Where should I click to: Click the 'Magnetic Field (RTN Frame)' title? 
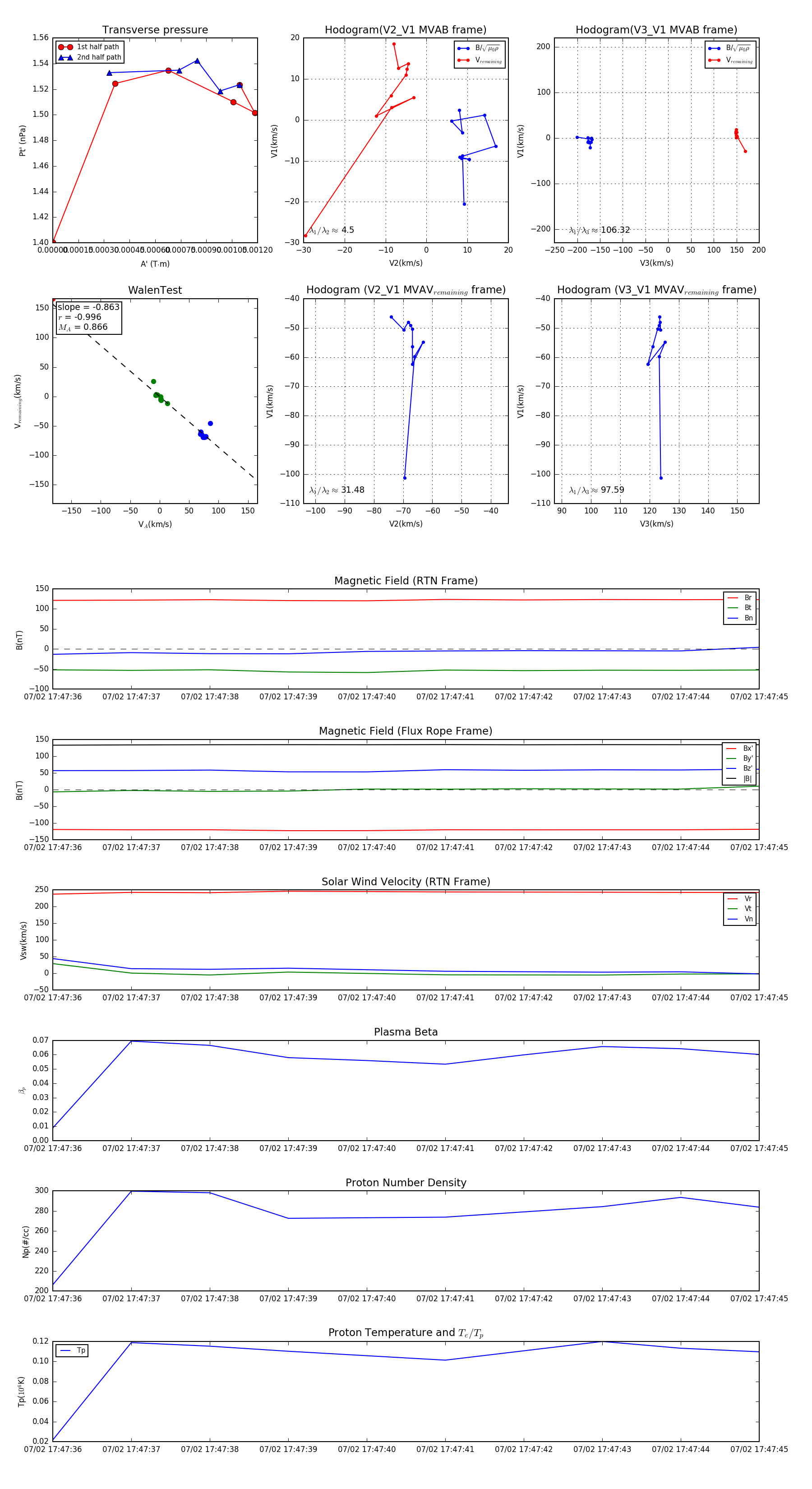[406, 581]
